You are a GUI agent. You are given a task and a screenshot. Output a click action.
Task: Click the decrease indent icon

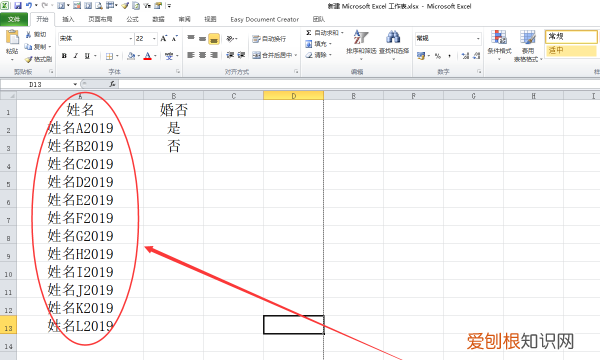[230, 55]
